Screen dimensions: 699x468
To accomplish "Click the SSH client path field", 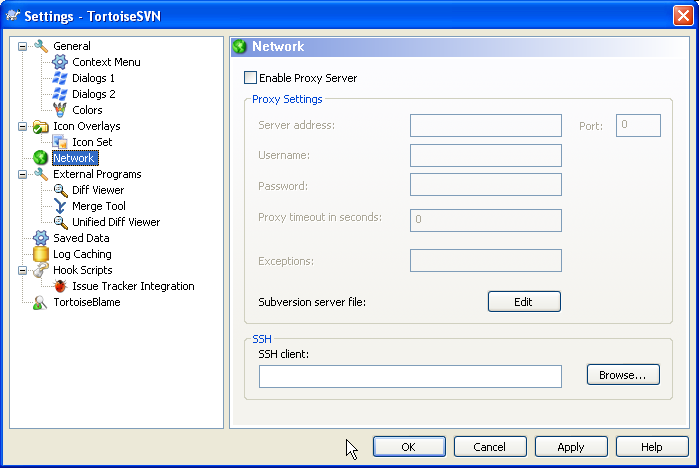I will click(410, 376).
